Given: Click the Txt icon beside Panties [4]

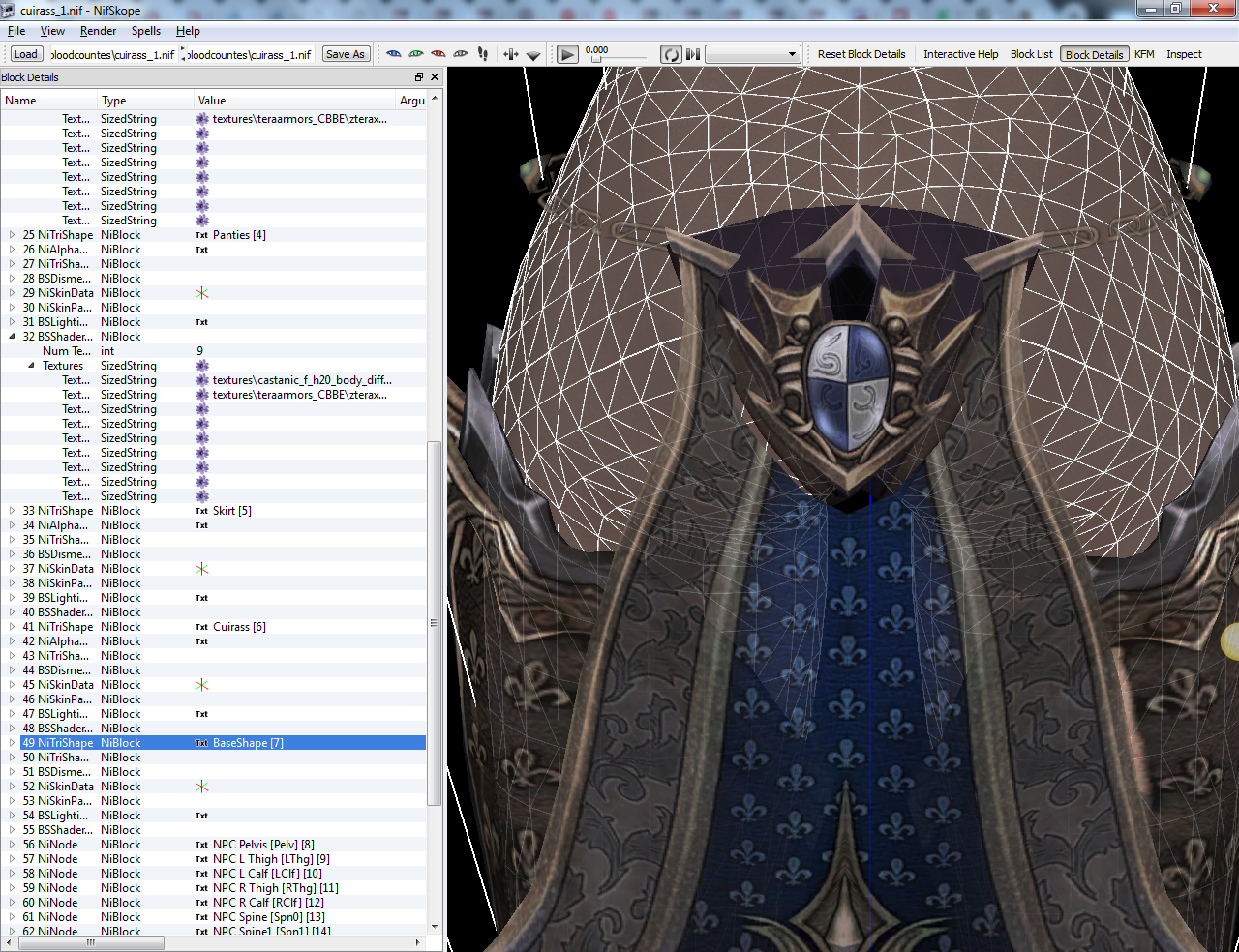Looking at the screenshot, I should (x=201, y=235).
